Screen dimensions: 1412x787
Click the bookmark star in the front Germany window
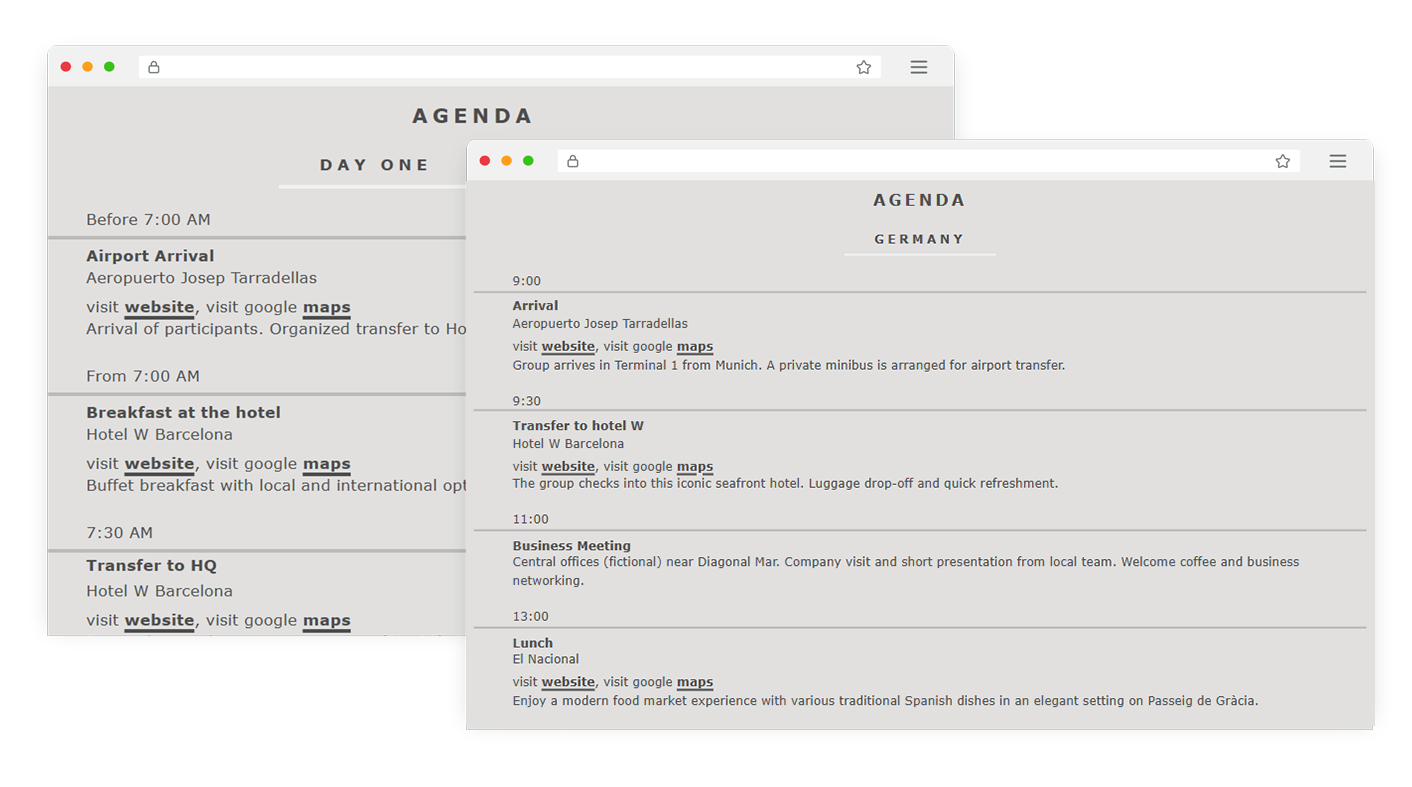[x=1283, y=161]
